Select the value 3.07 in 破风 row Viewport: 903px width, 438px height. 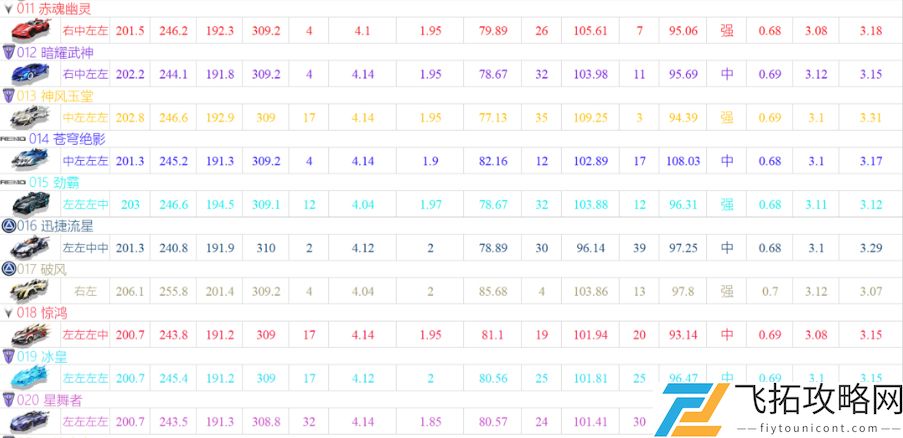point(871,291)
